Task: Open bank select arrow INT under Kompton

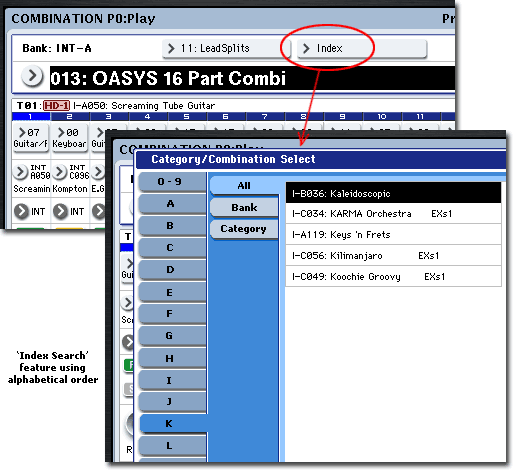Action: [x=60, y=211]
